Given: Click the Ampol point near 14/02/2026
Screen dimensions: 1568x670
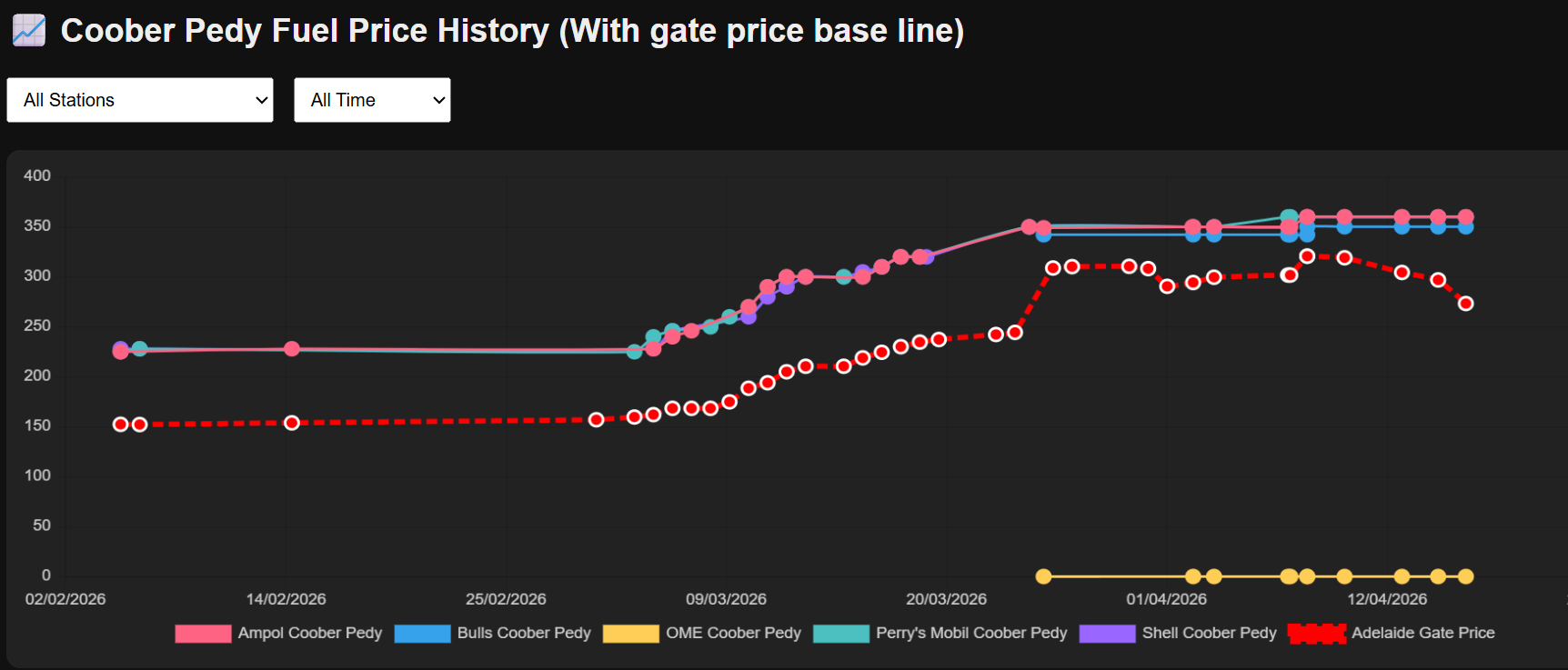Looking at the screenshot, I should tap(292, 349).
